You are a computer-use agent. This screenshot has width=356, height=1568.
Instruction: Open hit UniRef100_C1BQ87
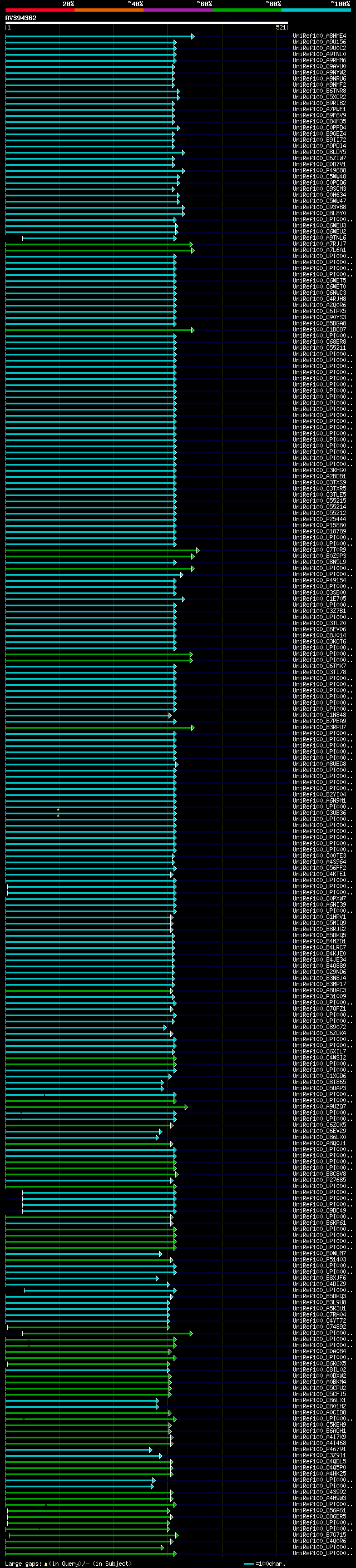[319, 329]
